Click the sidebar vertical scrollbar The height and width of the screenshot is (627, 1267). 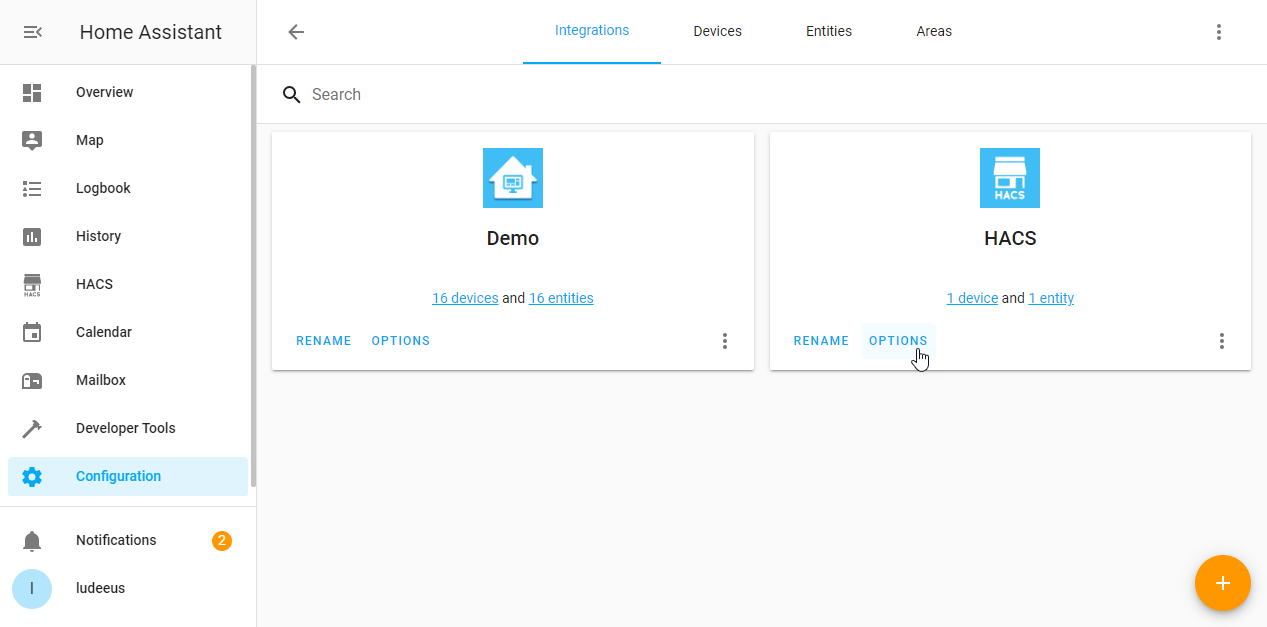(254, 276)
